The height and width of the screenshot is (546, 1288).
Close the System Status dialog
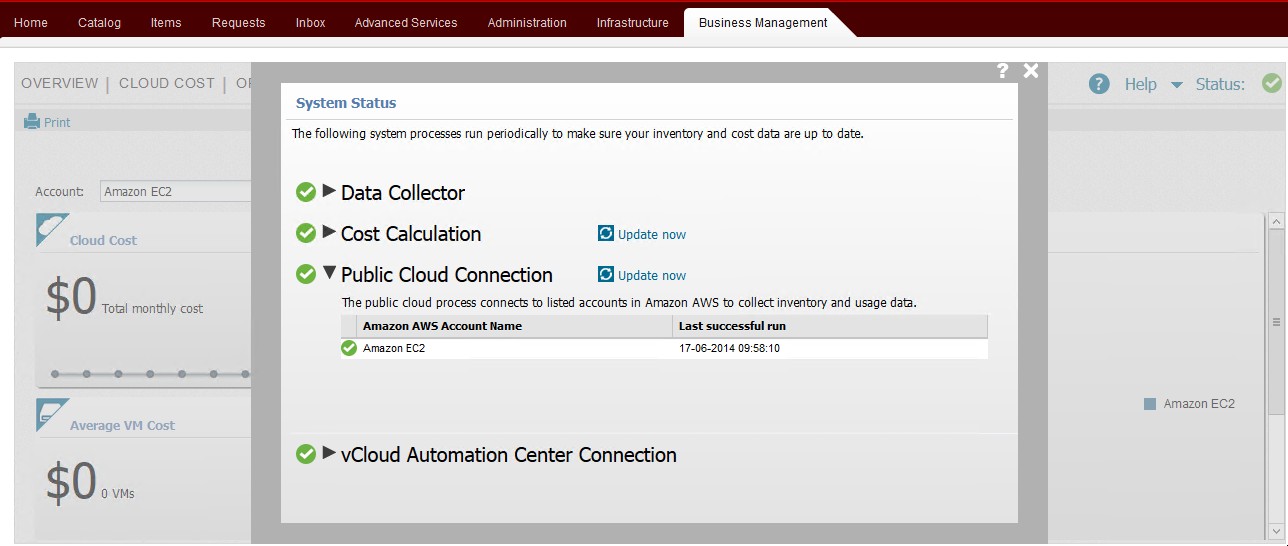(x=1031, y=71)
